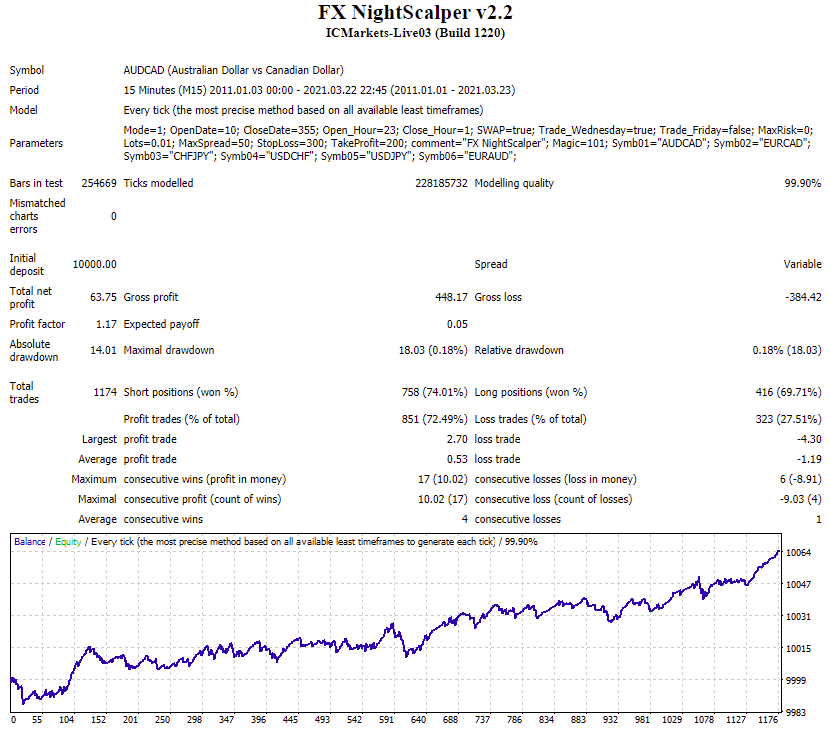Viewport: 830px width, 731px height.
Task: Click Largest profit trade value 2.70
Action: tap(457, 439)
